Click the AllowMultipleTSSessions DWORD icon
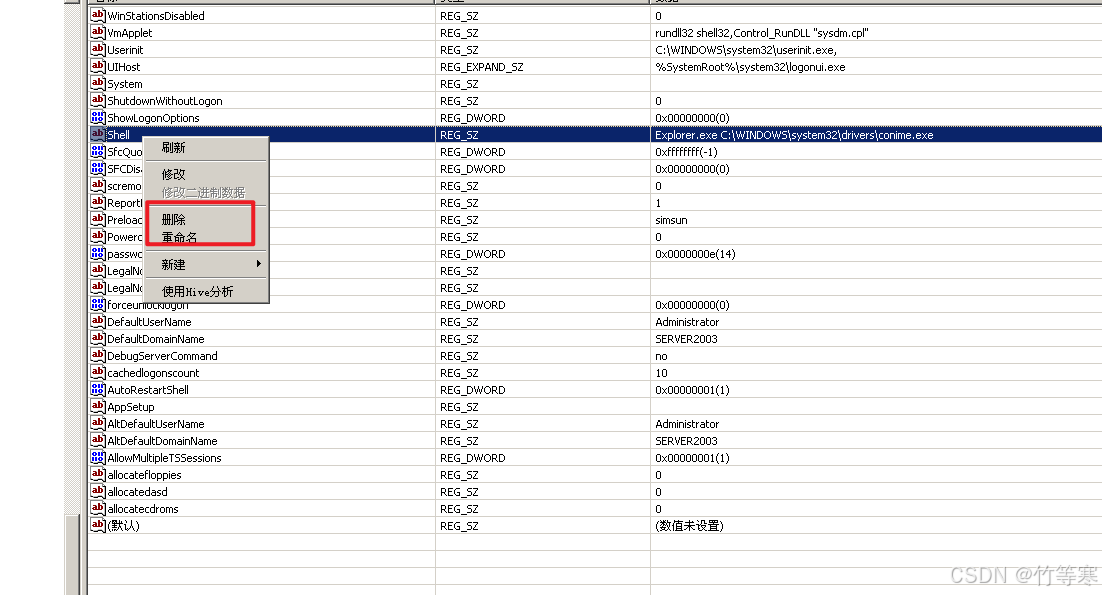Screen dimensions: 1102x595 98,458
